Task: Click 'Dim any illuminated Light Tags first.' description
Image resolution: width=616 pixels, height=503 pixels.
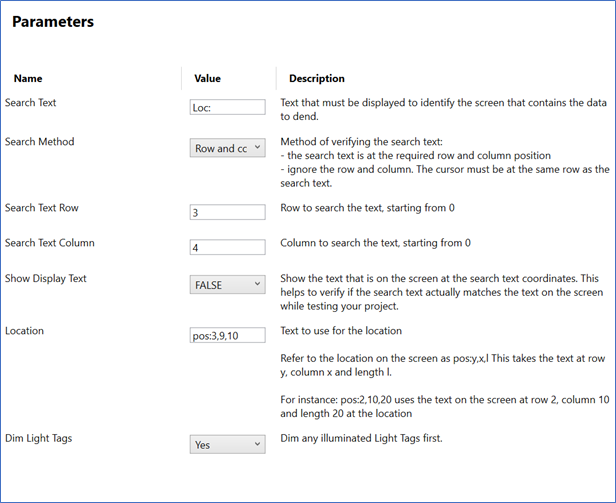Action: click(x=361, y=438)
